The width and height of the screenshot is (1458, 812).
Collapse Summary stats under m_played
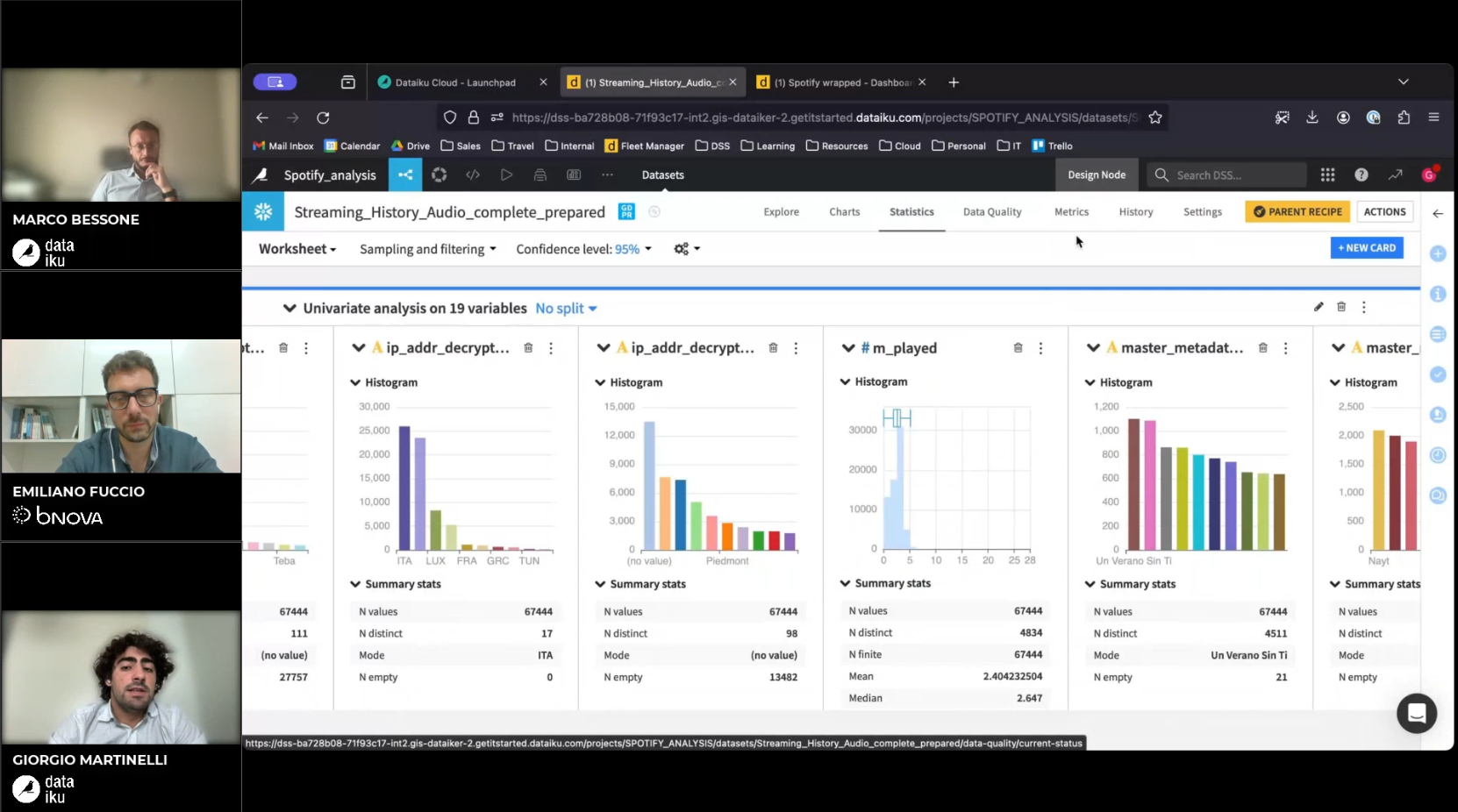[846, 583]
